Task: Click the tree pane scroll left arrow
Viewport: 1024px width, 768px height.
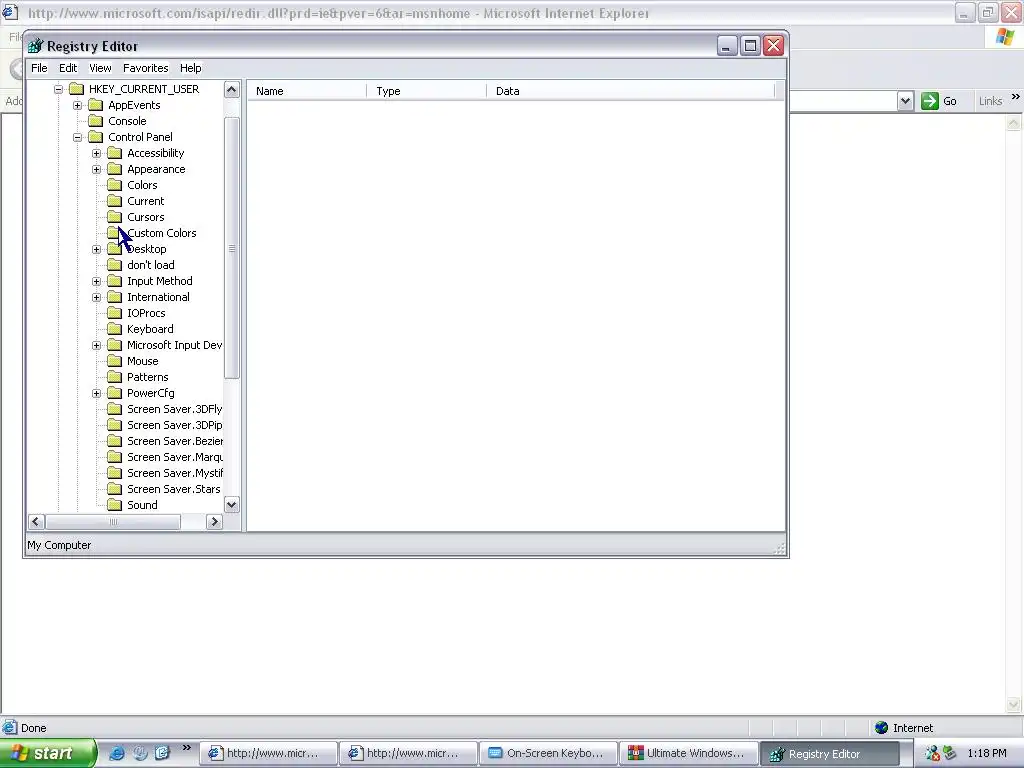Action: point(36,522)
